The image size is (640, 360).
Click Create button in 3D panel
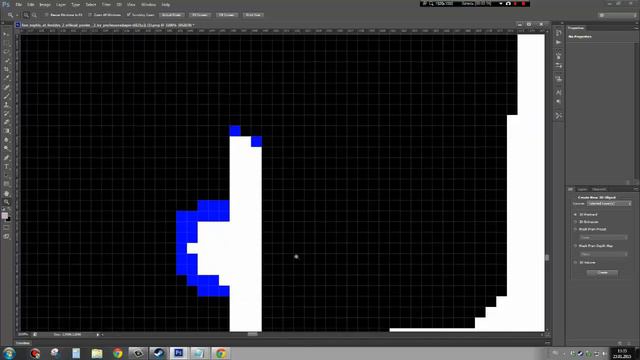602,273
